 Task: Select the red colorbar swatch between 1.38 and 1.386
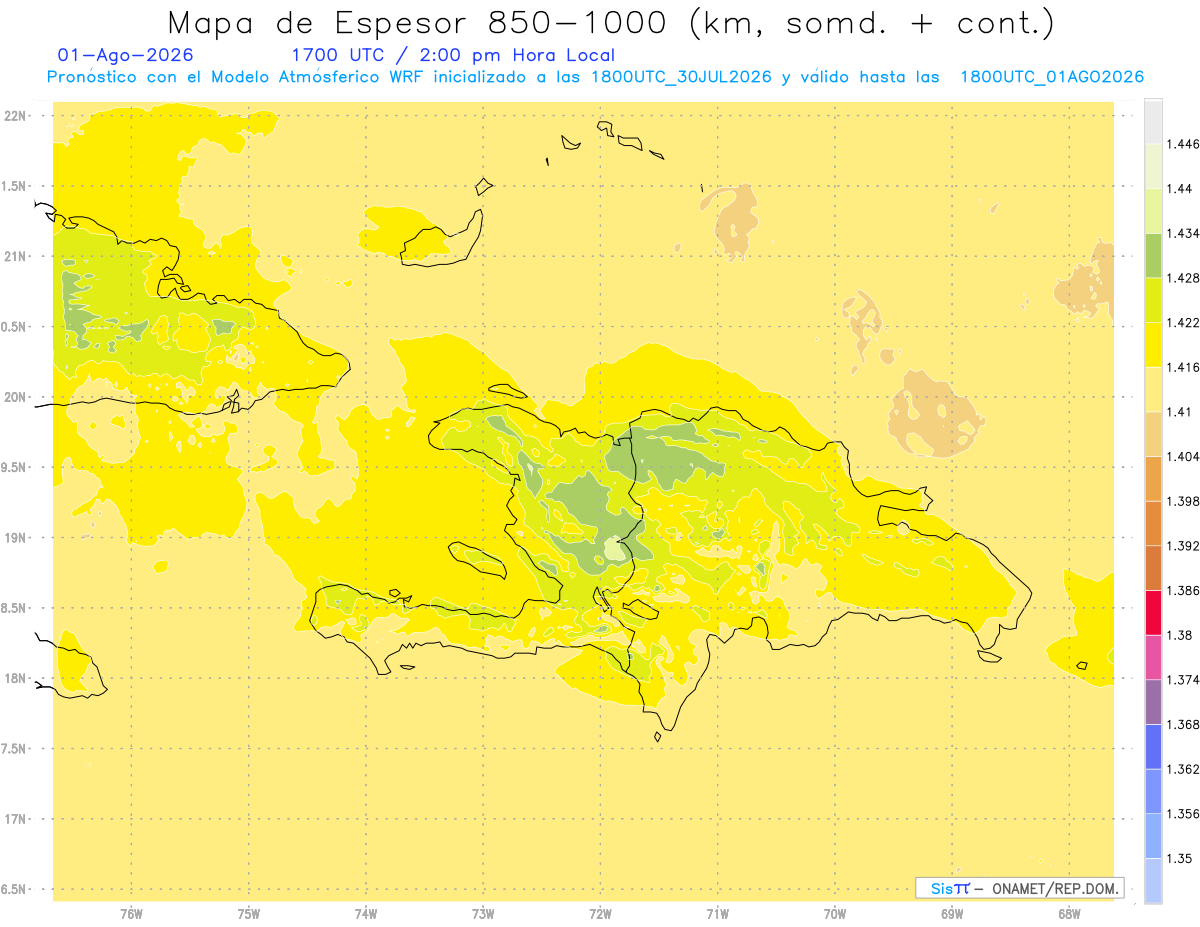(1153, 612)
